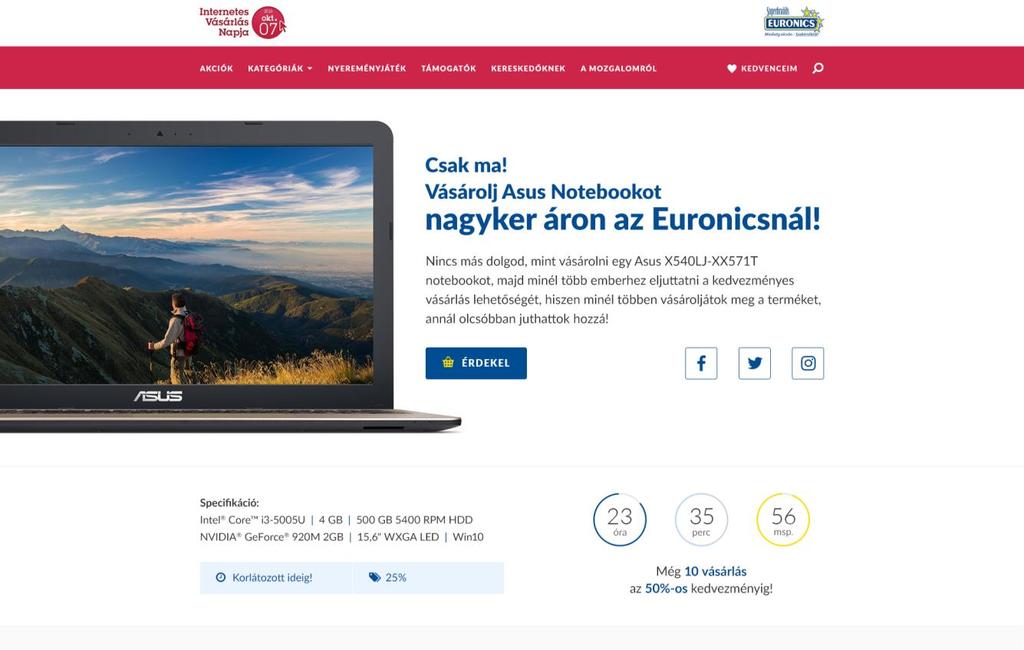Click the headline 'nagyker áron az Euronicsnál!'
The image size is (1024, 650).
point(623,219)
